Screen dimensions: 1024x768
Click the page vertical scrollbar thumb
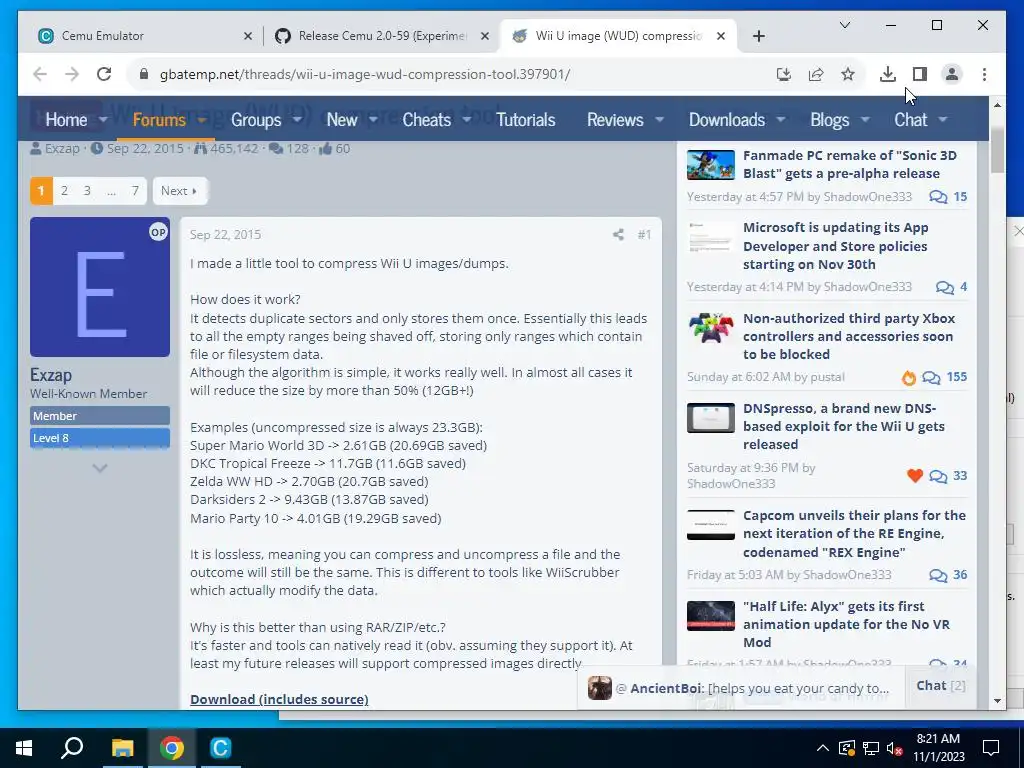pos(997,149)
